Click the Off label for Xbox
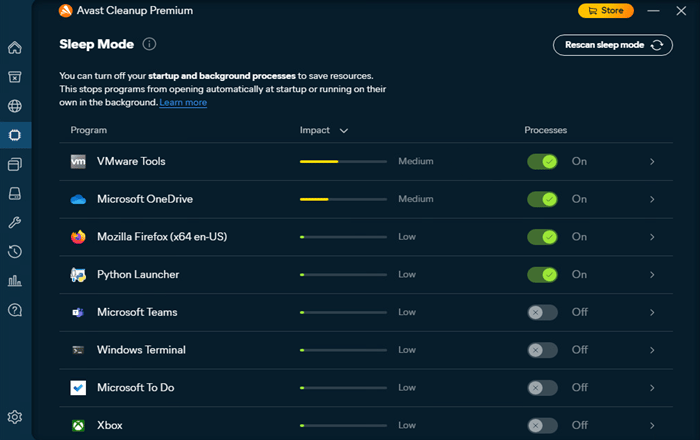The height and width of the screenshot is (440, 700). pyautogui.click(x=579, y=425)
